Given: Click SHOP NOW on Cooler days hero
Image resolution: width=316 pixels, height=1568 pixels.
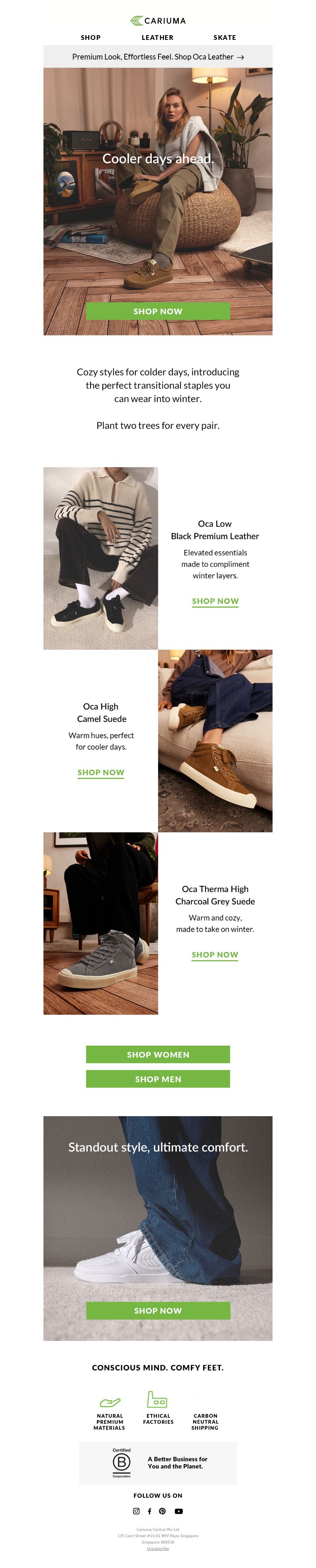Looking at the screenshot, I should pyautogui.click(x=158, y=311).
